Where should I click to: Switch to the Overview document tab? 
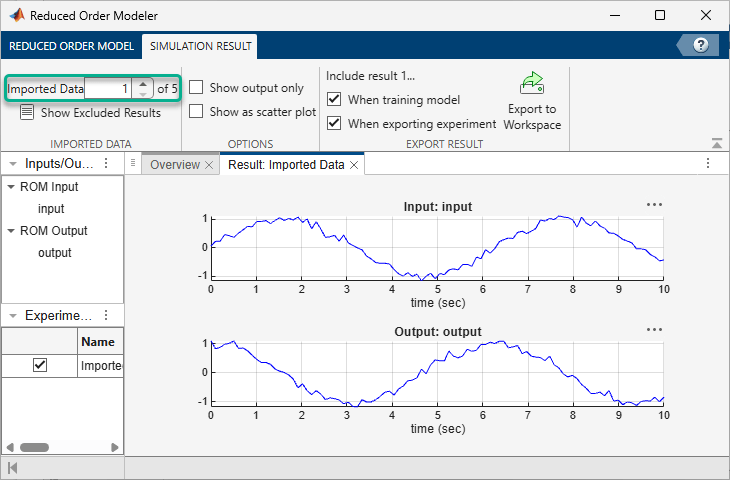pos(175,165)
